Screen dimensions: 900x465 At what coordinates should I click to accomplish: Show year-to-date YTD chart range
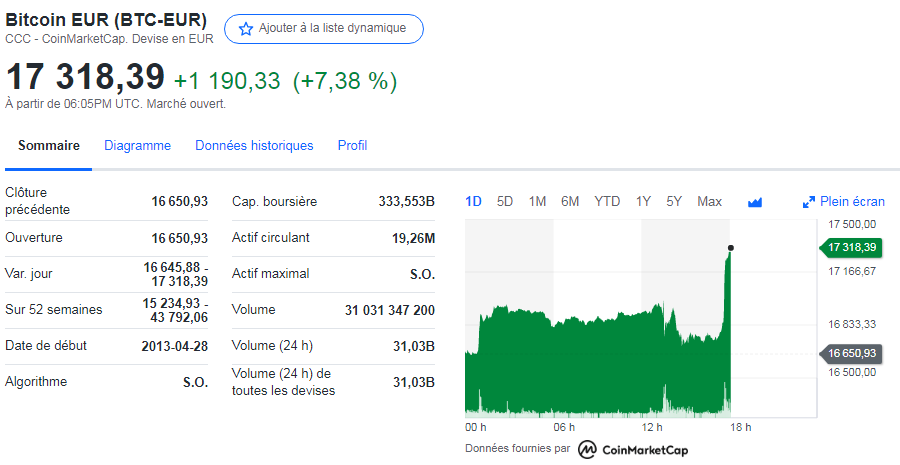tap(607, 202)
